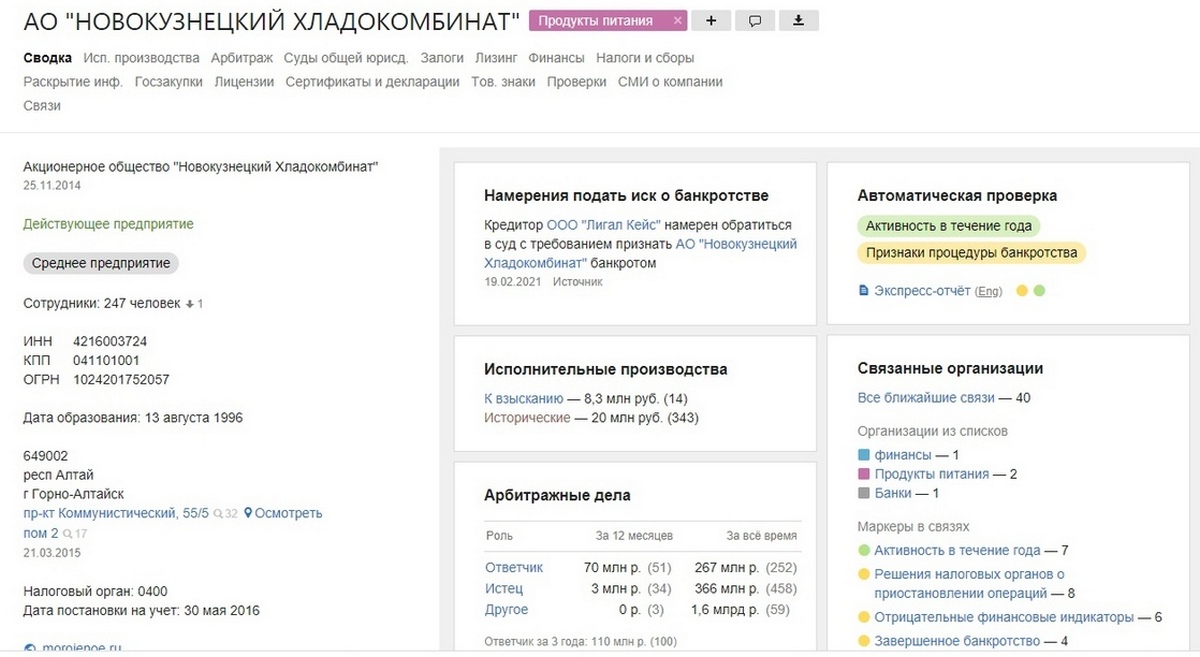1200x657 pixels.
Task: Open the финансы list link
Action: pos(903,455)
